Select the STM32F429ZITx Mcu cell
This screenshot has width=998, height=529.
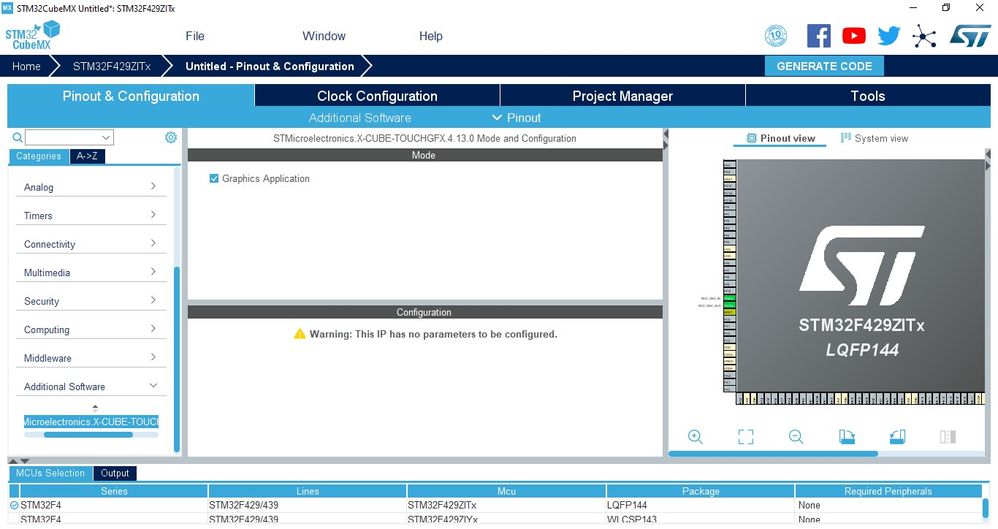click(507, 505)
